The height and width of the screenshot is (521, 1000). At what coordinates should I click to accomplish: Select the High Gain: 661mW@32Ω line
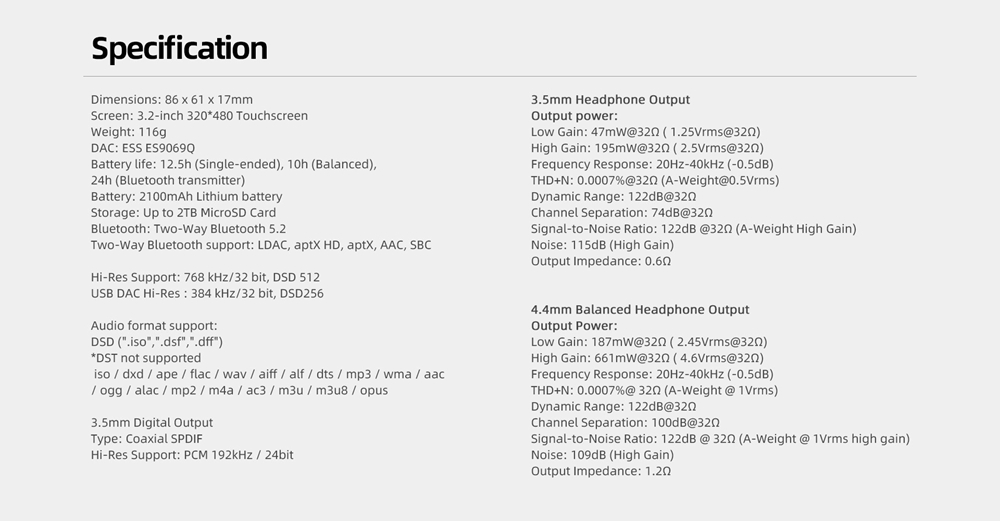click(x=648, y=358)
